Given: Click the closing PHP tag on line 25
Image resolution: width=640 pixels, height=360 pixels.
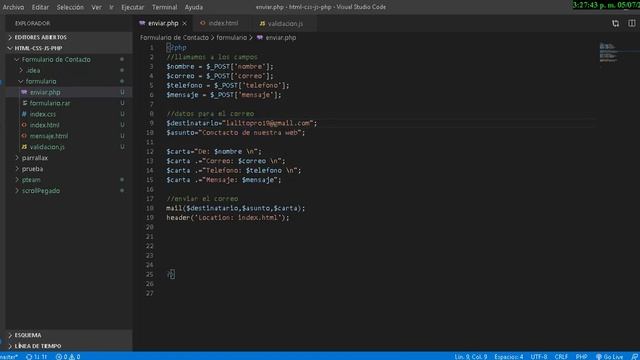Looking at the screenshot, I should point(171,274).
